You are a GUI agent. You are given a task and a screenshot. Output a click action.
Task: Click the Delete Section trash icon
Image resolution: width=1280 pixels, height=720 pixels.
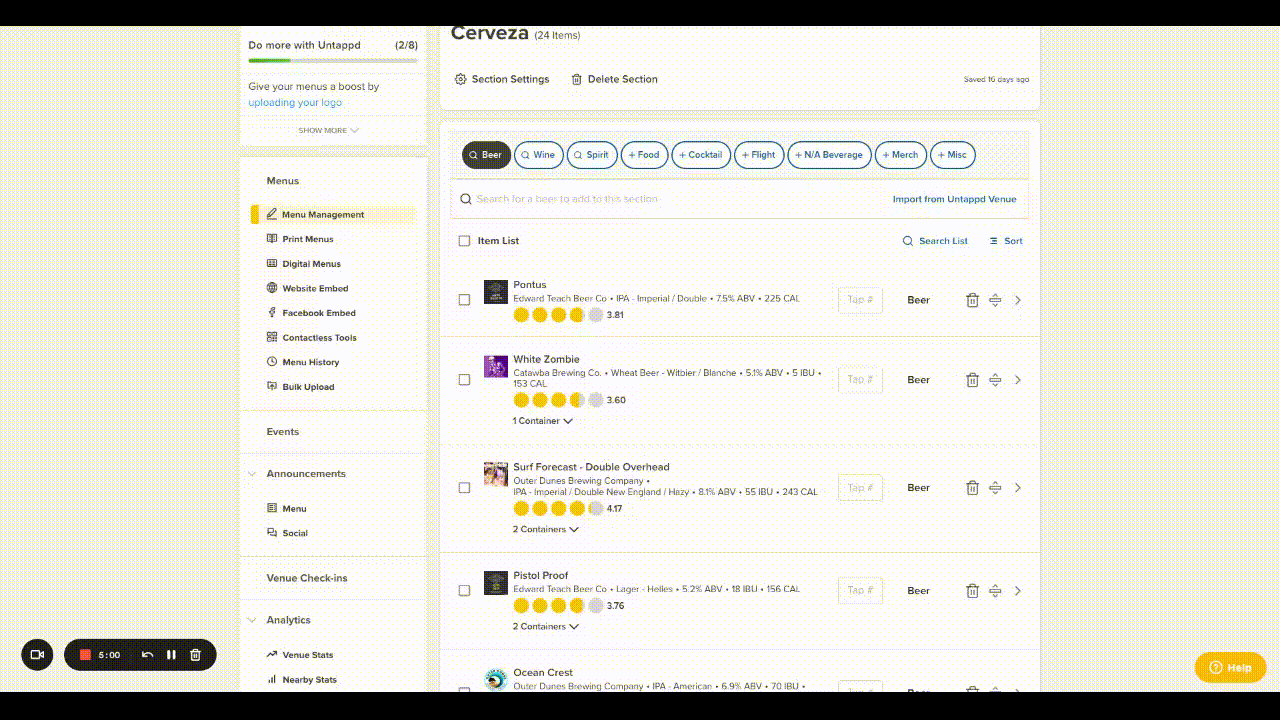577,79
